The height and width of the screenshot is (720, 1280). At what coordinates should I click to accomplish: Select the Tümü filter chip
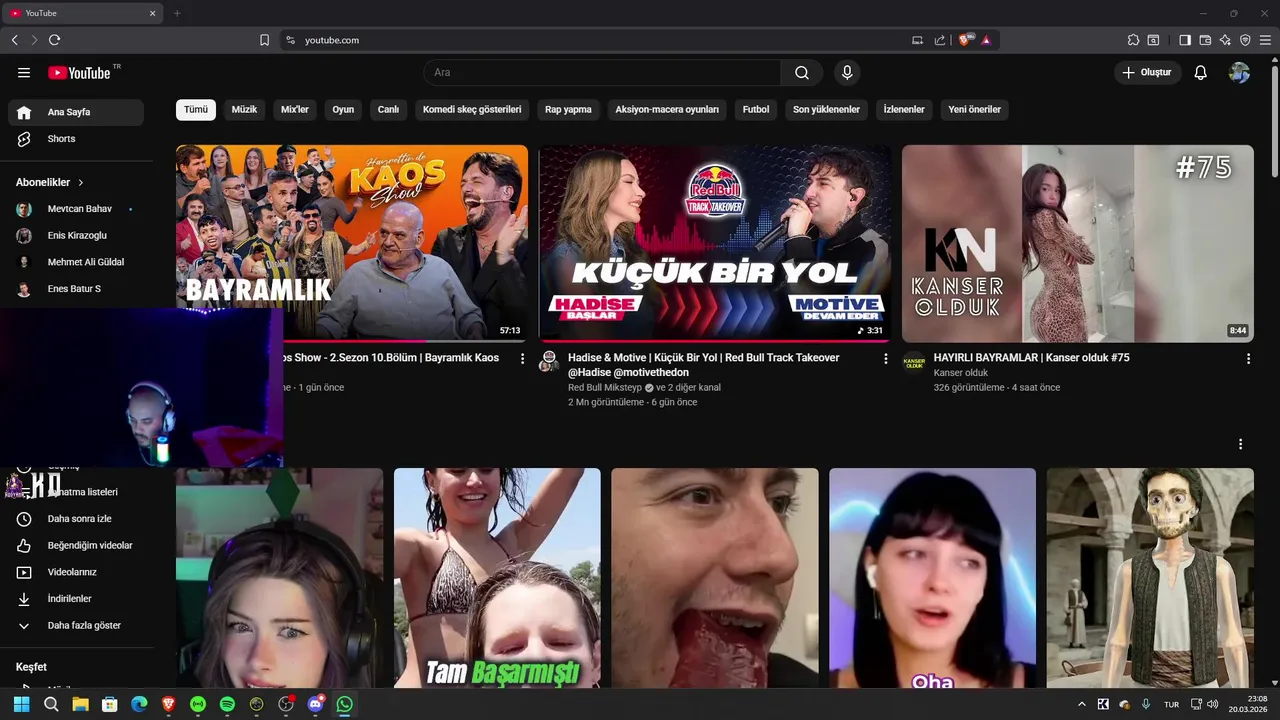196,110
